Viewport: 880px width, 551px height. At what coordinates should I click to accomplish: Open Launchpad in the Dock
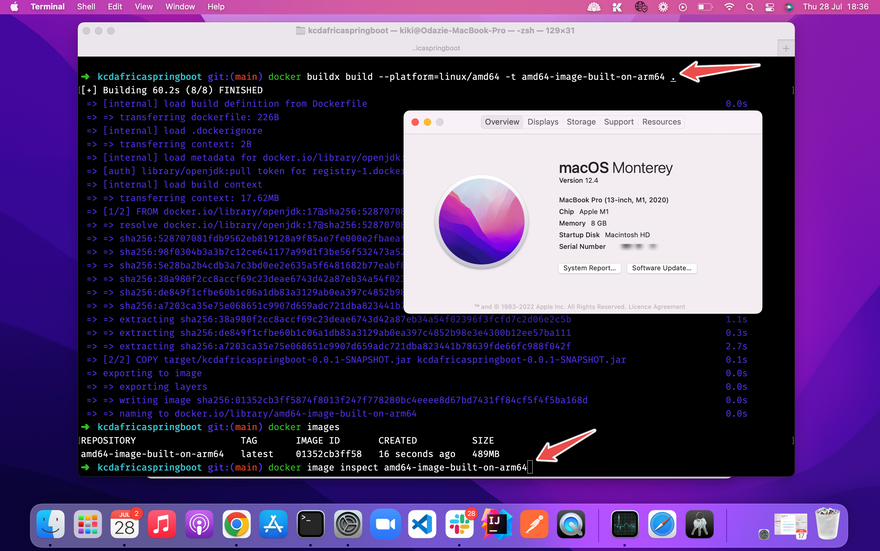click(88, 525)
